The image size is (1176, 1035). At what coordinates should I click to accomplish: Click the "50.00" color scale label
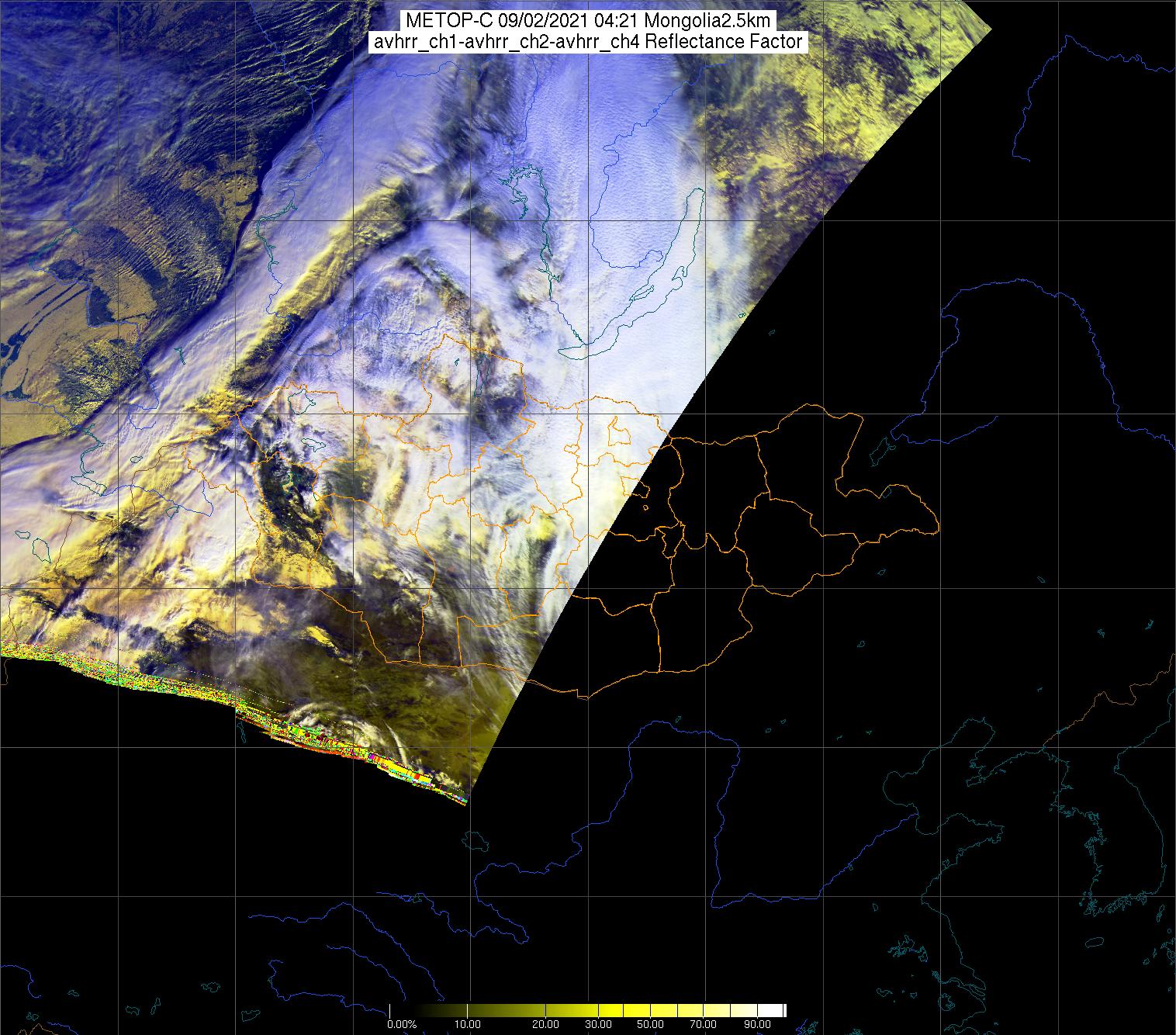pos(650,1025)
